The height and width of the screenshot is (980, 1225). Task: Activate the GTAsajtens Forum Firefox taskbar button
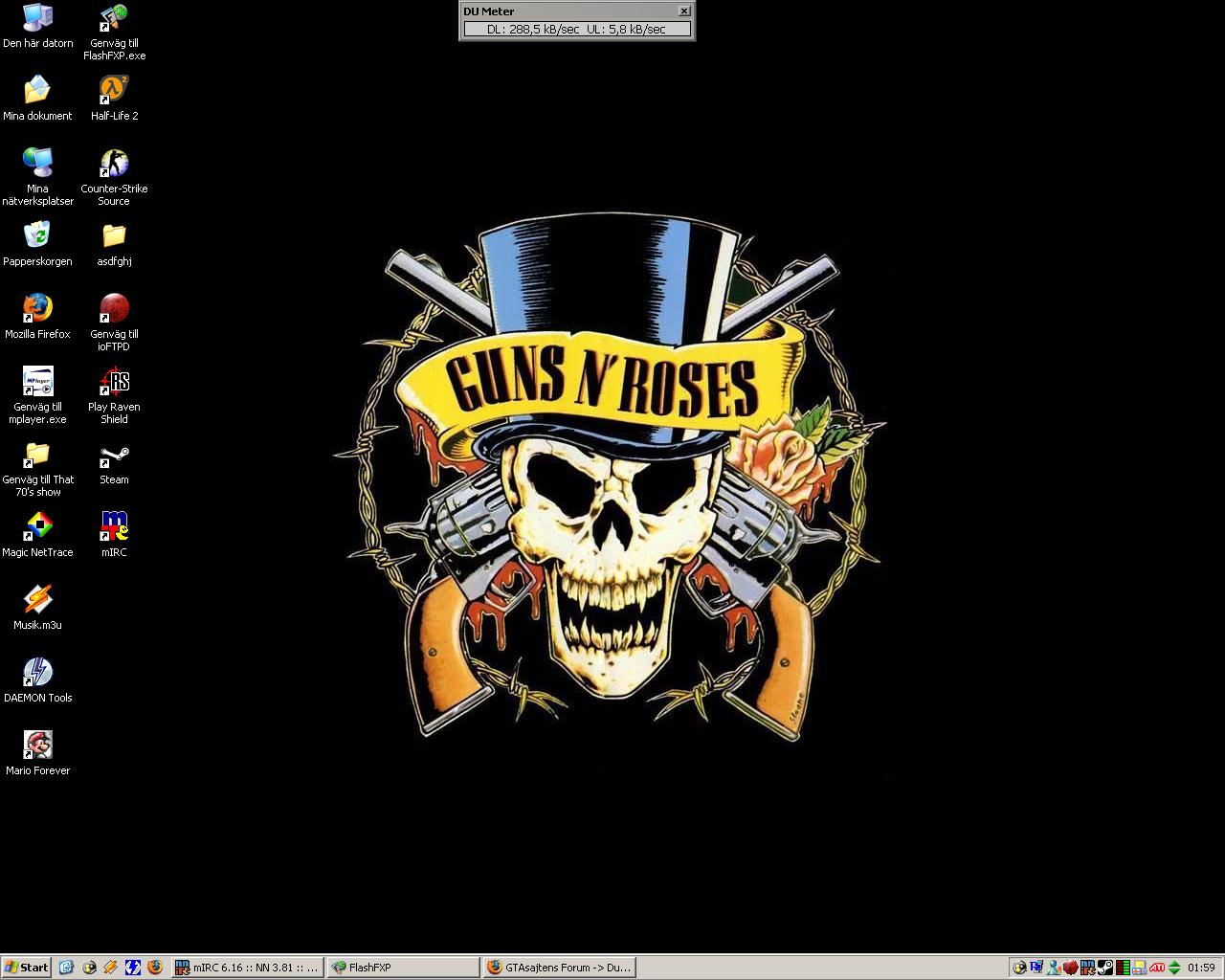(x=560, y=968)
